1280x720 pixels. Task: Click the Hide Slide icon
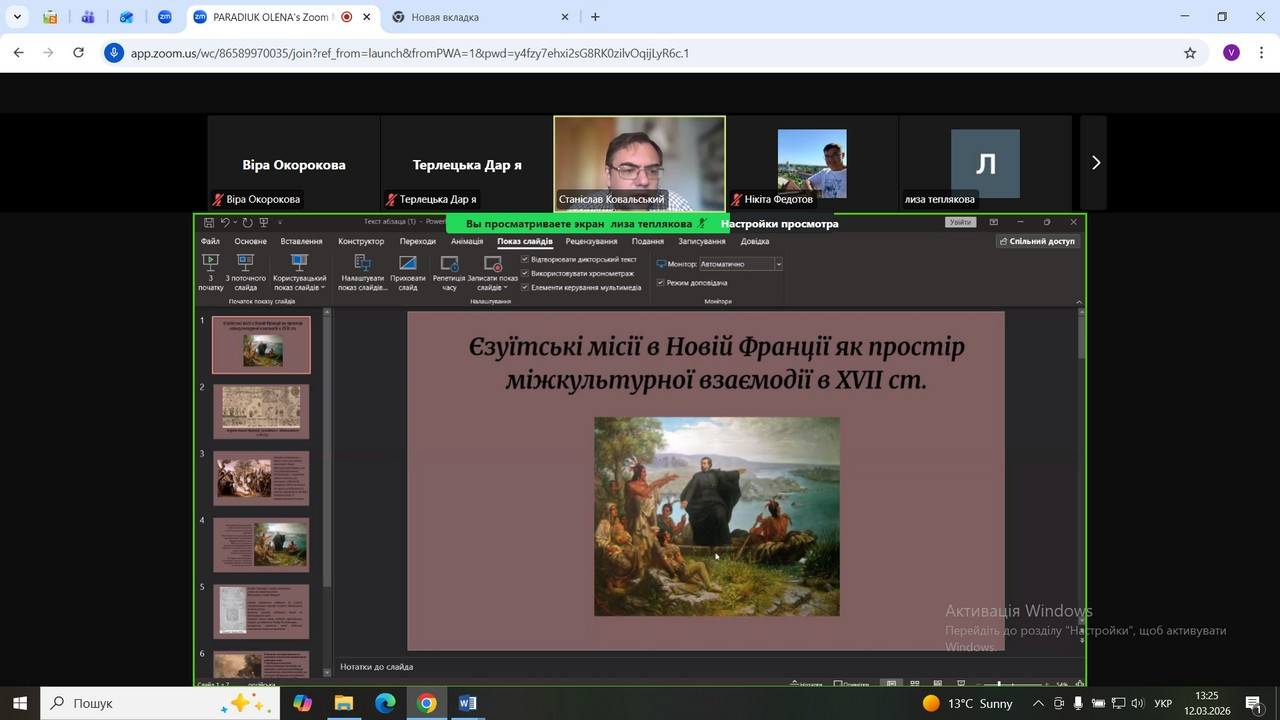(x=407, y=264)
